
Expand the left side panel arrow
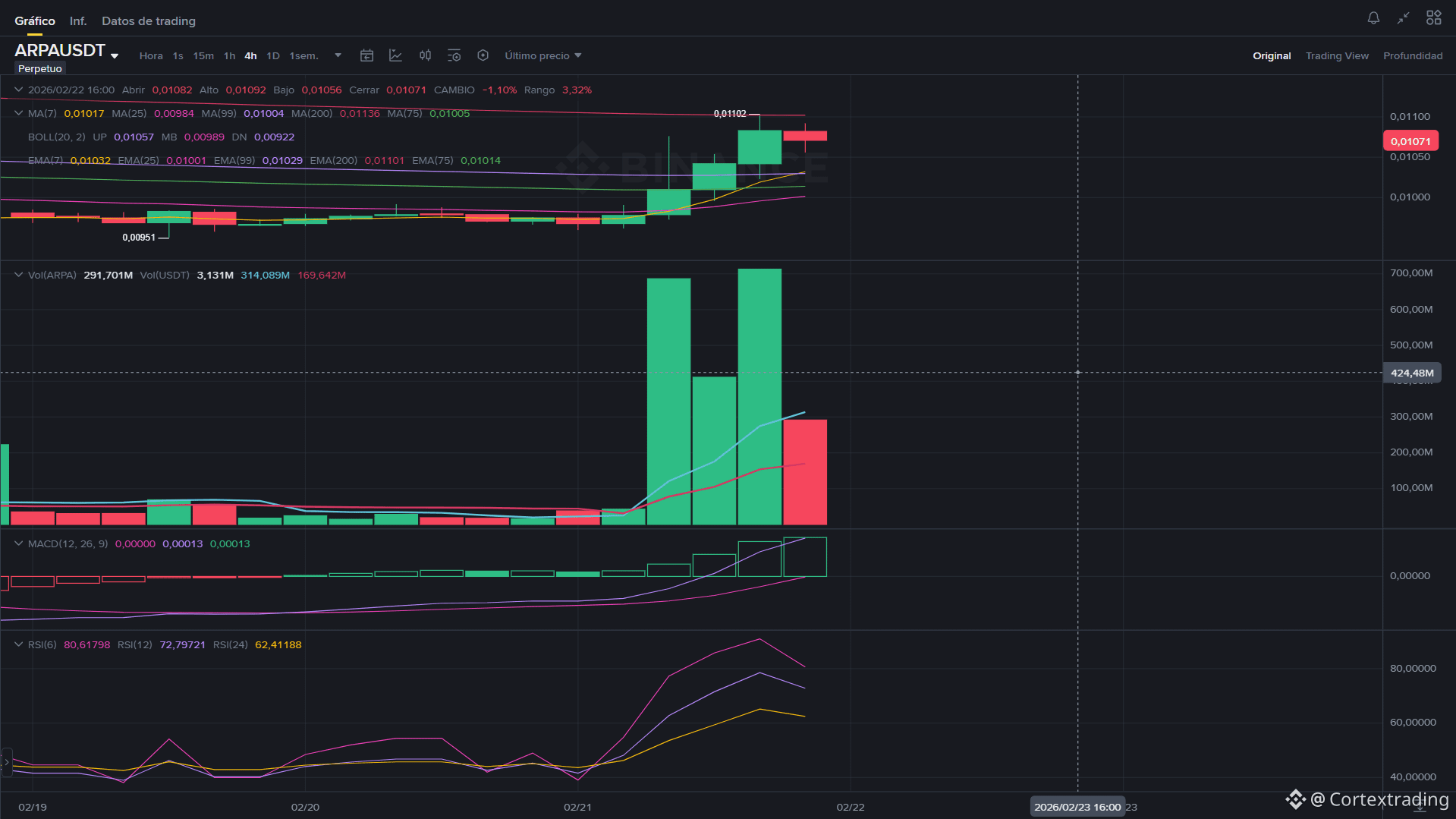[6, 762]
